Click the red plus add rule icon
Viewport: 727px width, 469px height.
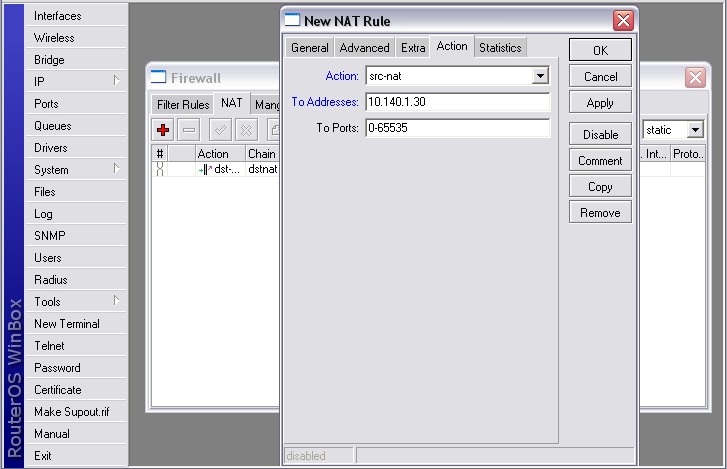163,129
